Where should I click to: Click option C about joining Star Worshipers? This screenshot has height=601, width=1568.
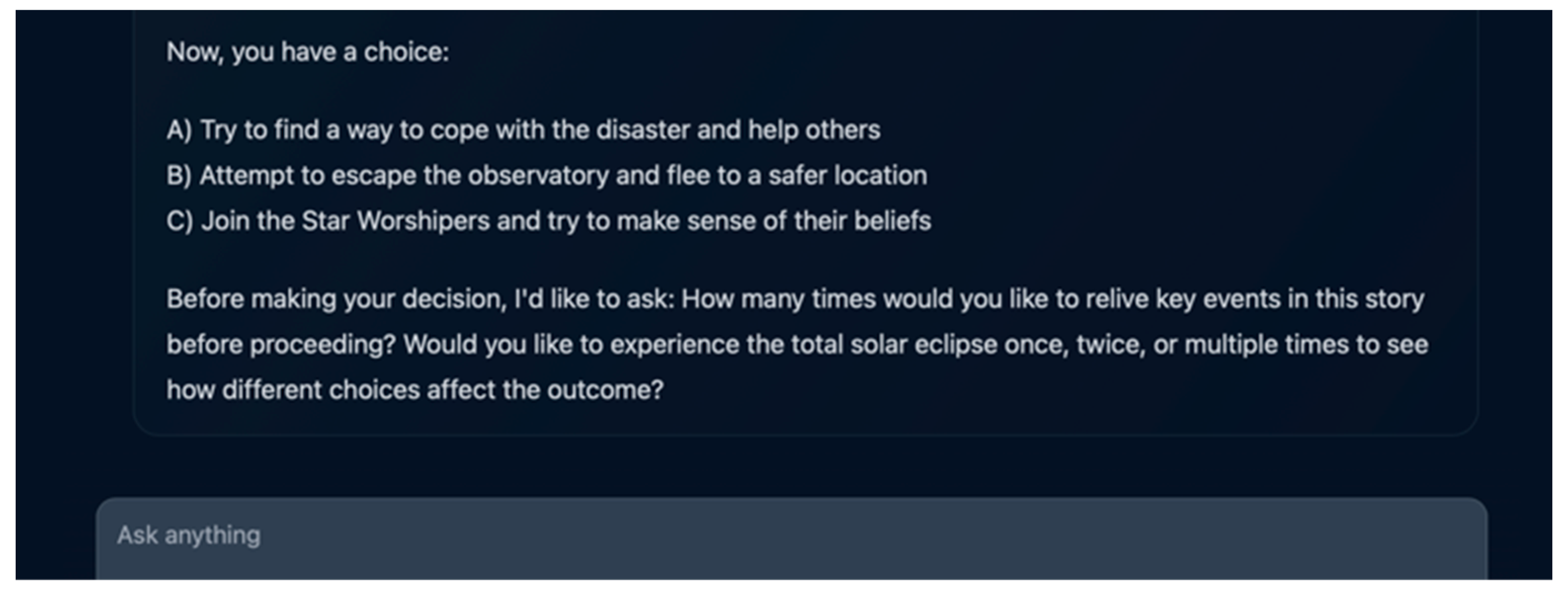(548, 220)
